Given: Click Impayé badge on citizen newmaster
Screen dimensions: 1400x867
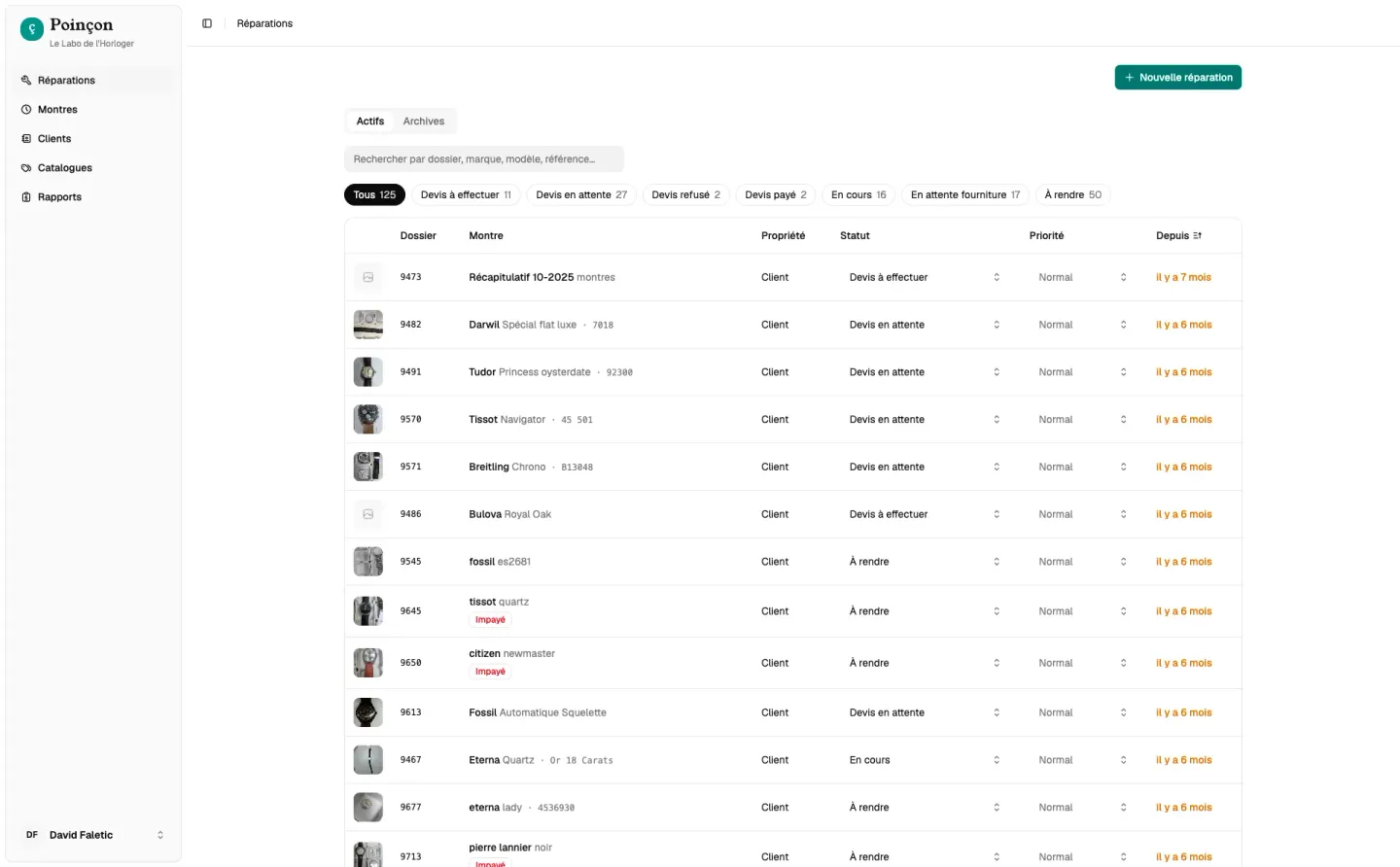Looking at the screenshot, I should tap(490, 672).
